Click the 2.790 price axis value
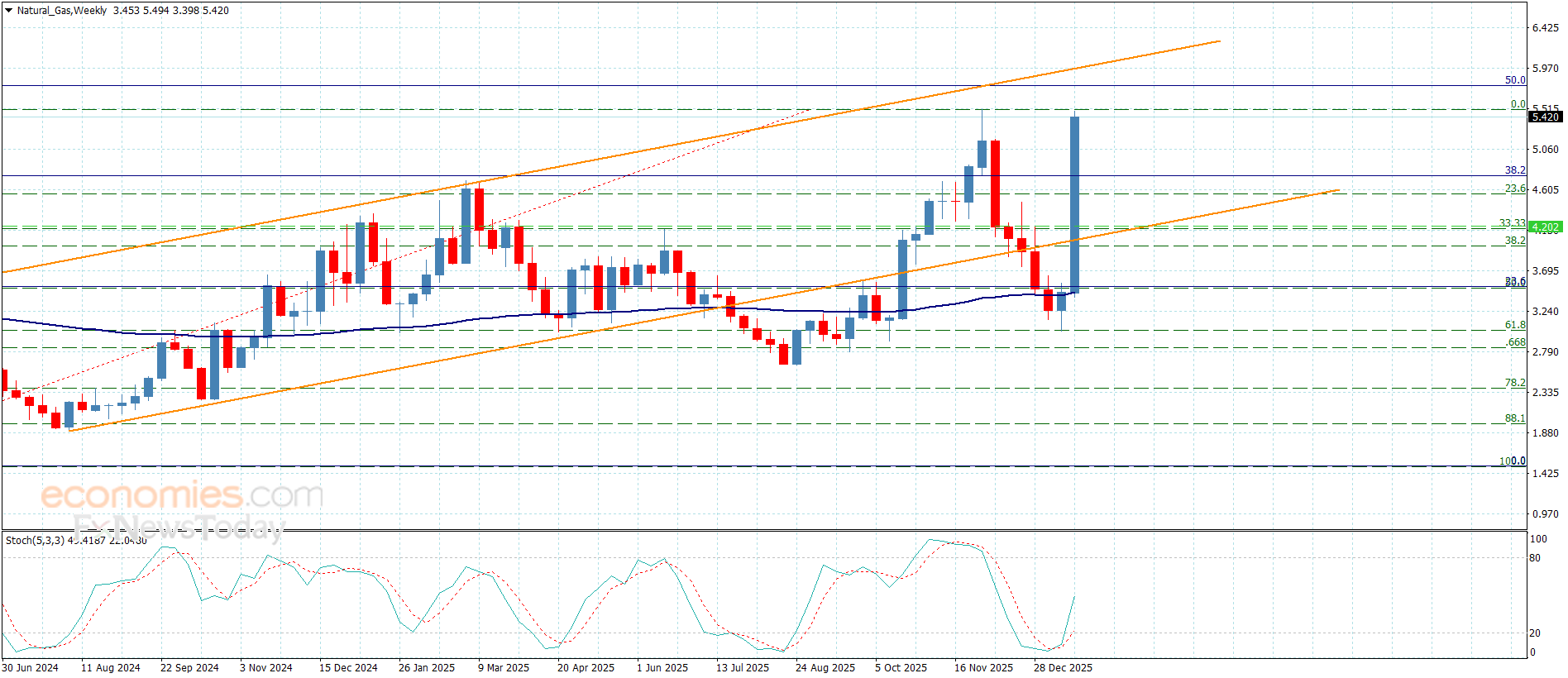 point(1546,352)
